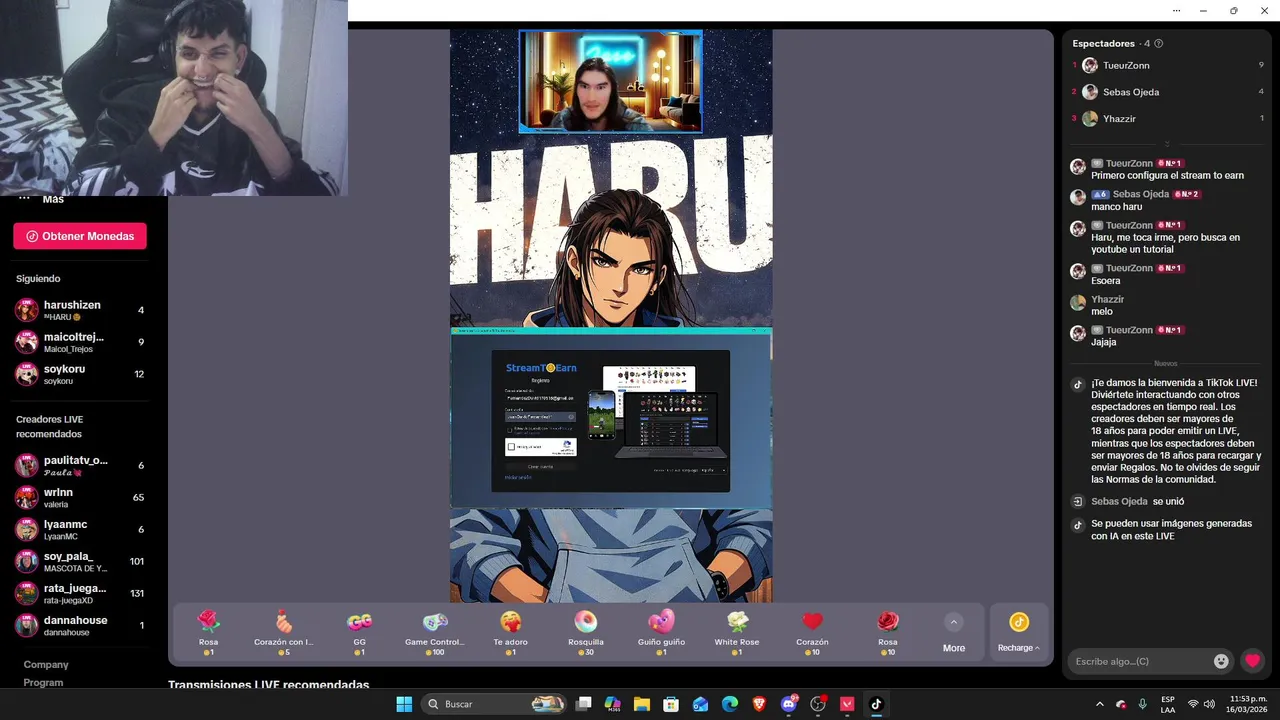Send the Guiño guiño gift
Image resolution: width=1280 pixels, height=720 pixels.
pyautogui.click(x=661, y=633)
